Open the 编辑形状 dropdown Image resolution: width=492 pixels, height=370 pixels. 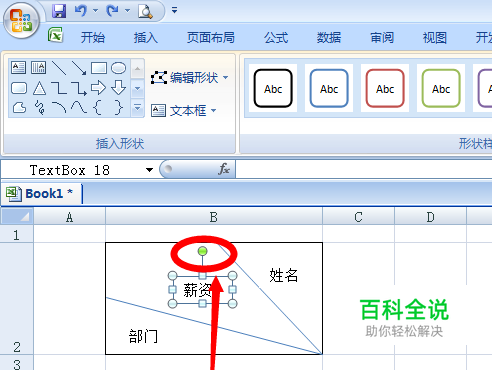tap(189, 78)
